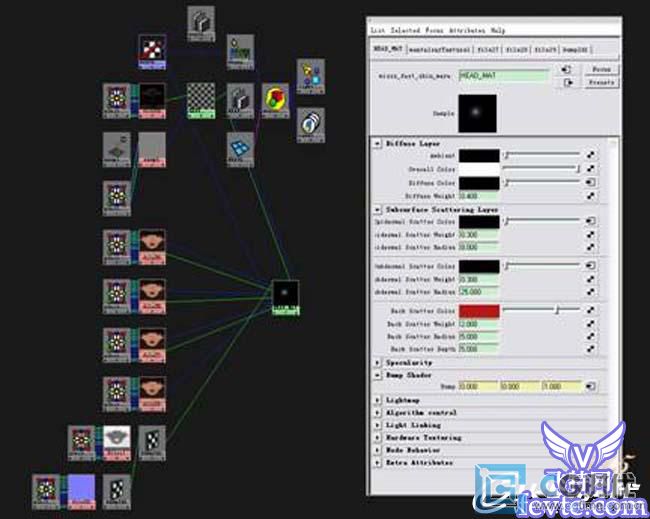650x519 pixels.
Task: Click the go-to-output-connection arrow icon
Action: 567,82
